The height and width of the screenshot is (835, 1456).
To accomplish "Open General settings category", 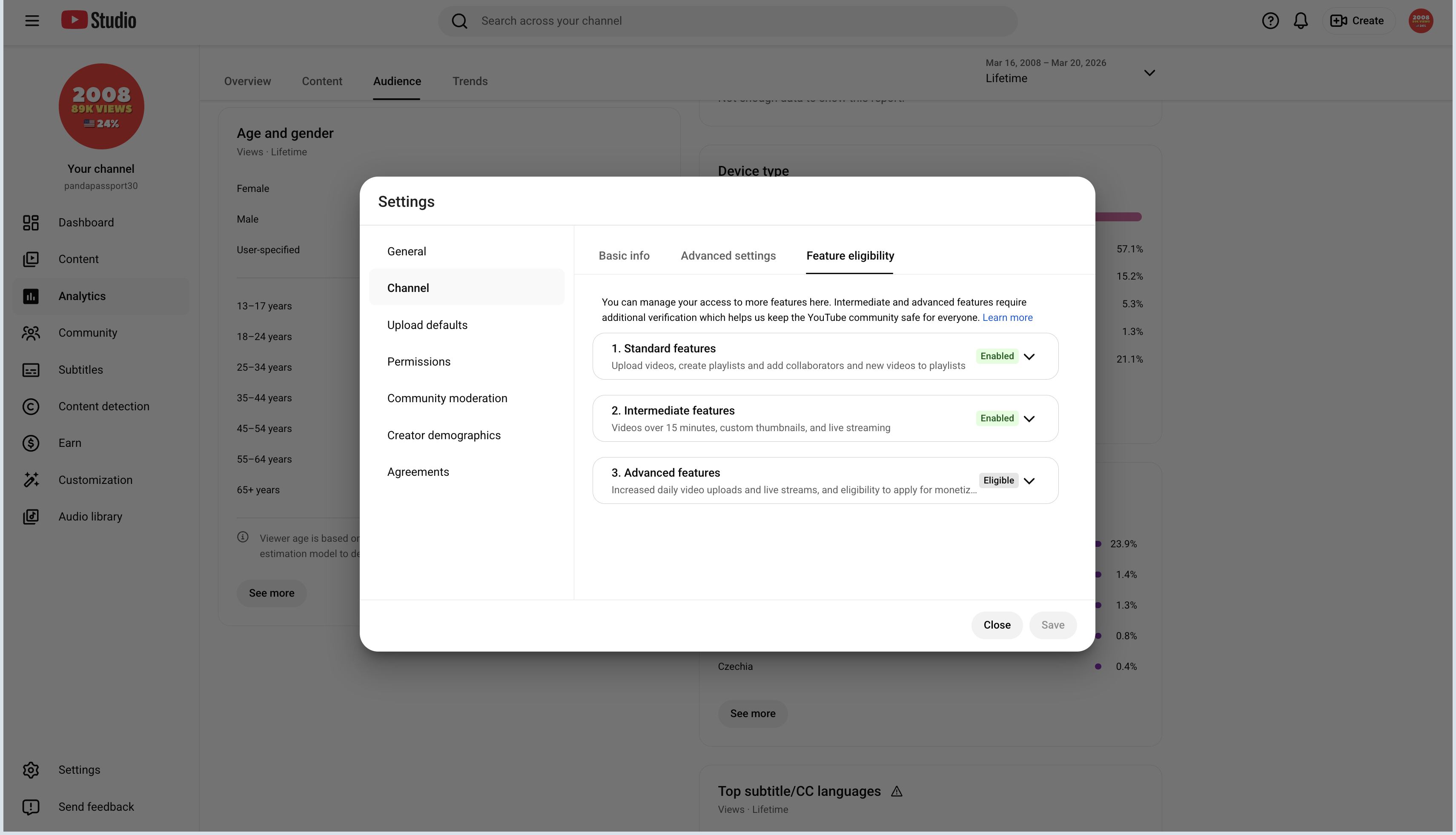I will coord(467,251).
